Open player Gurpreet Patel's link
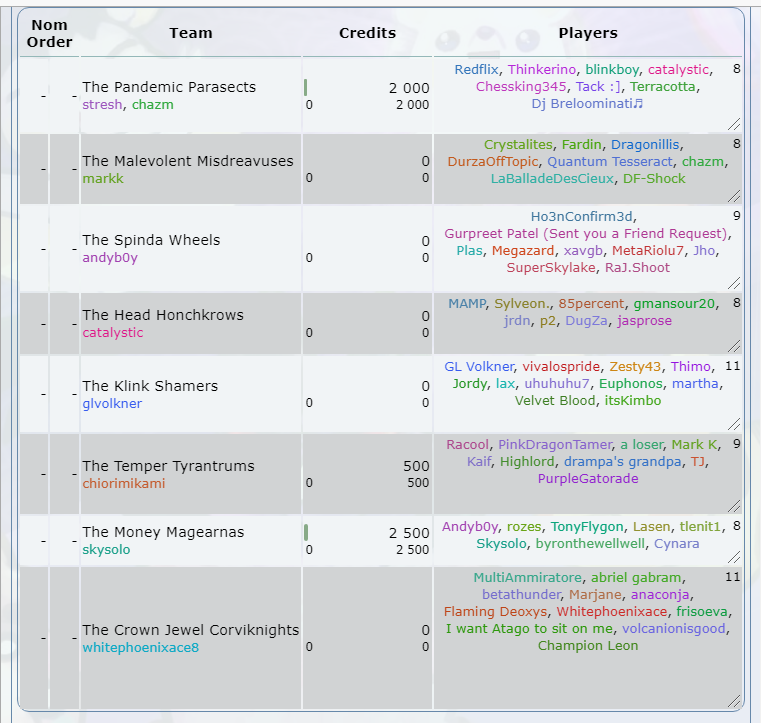 (x=586, y=234)
